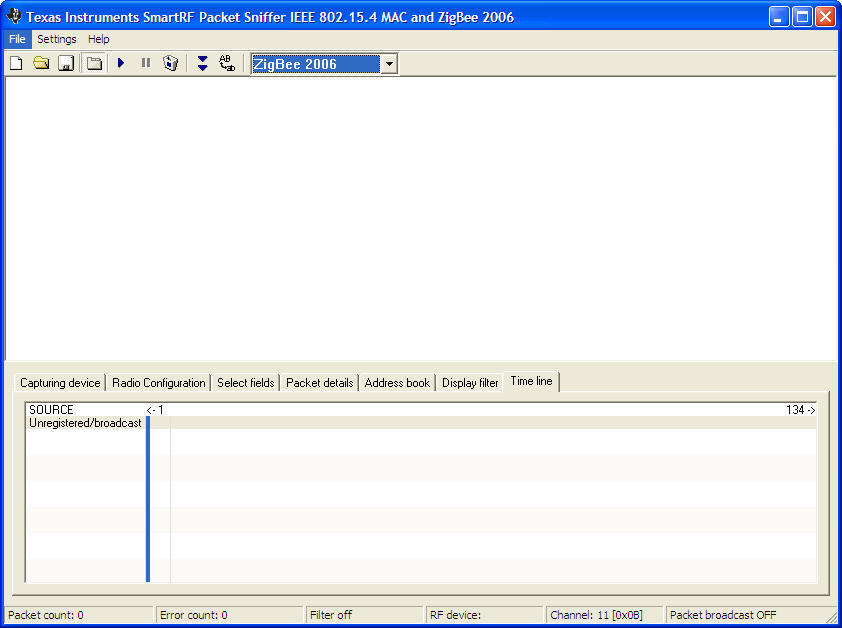The height and width of the screenshot is (628, 842).
Task: Open the address book naming tool
Action: click(226, 62)
